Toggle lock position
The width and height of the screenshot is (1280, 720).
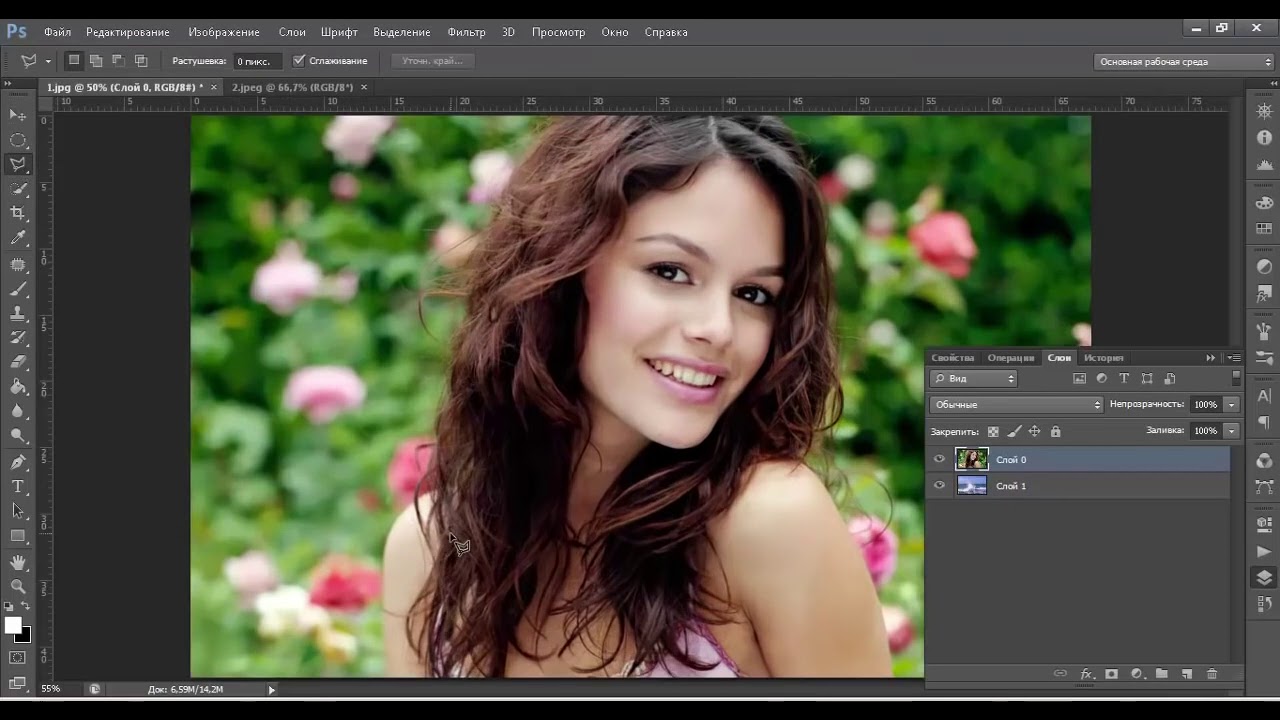click(x=1035, y=432)
